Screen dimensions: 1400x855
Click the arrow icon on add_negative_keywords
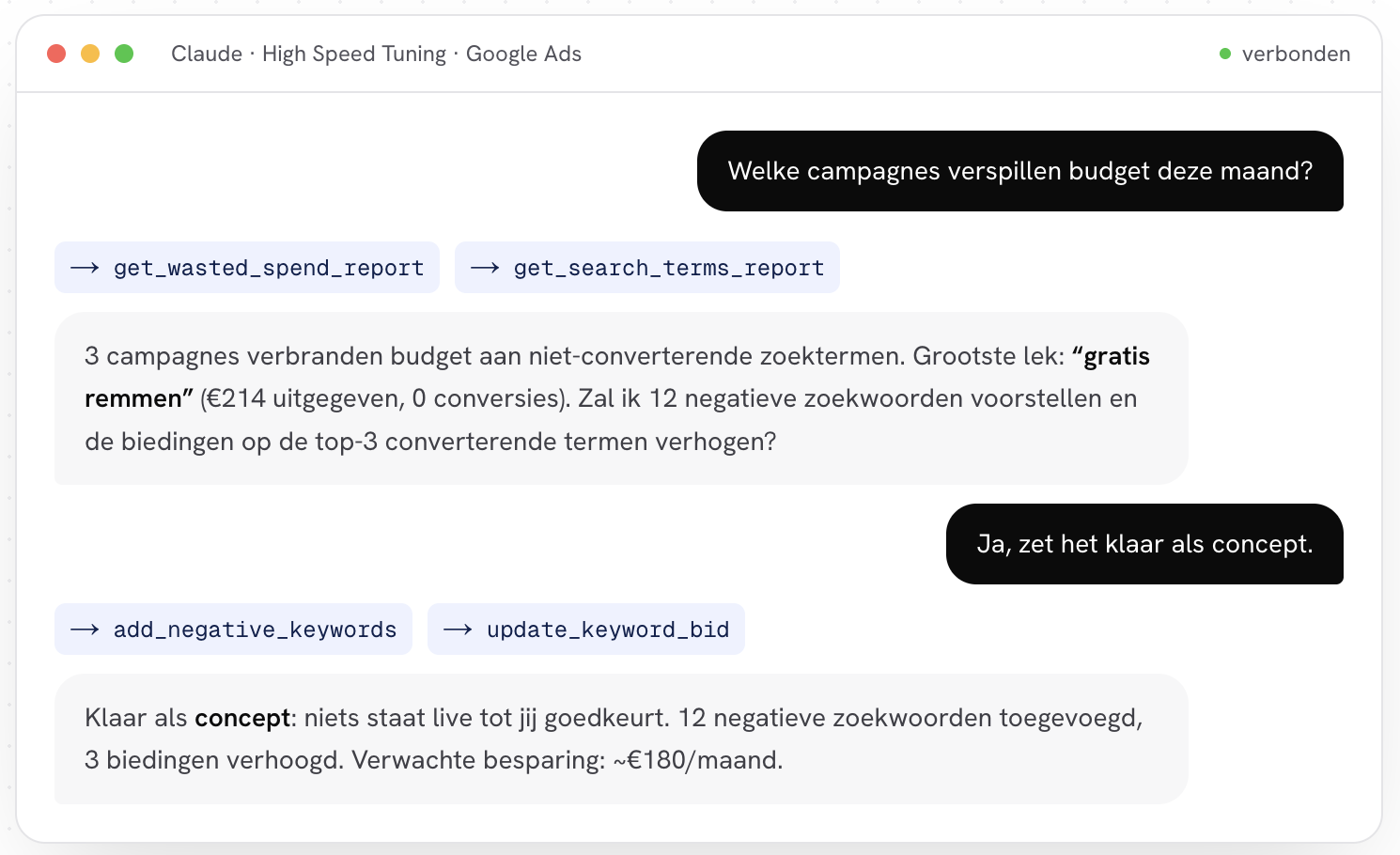pyautogui.click(x=86, y=630)
